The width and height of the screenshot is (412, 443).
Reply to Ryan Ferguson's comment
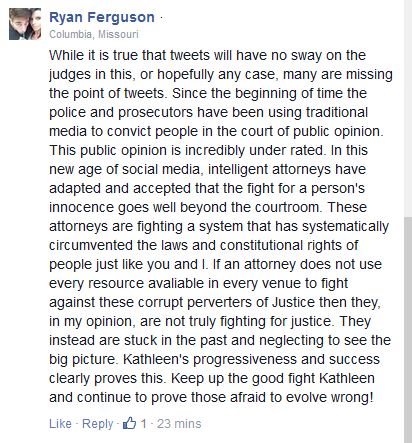pos(98,424)
